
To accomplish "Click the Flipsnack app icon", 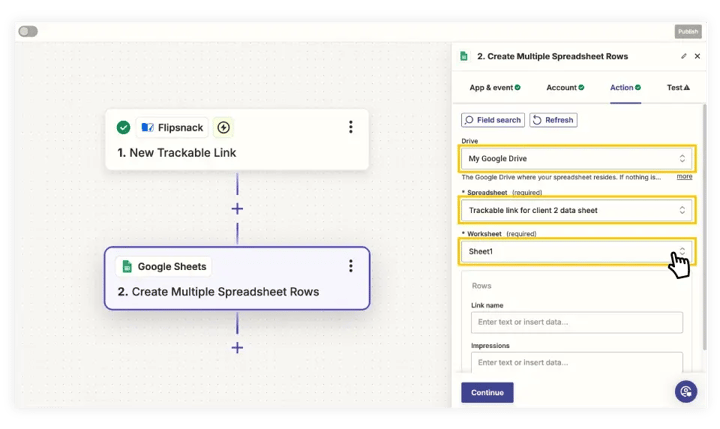I will pyautogui.click(x=147, y=127).
